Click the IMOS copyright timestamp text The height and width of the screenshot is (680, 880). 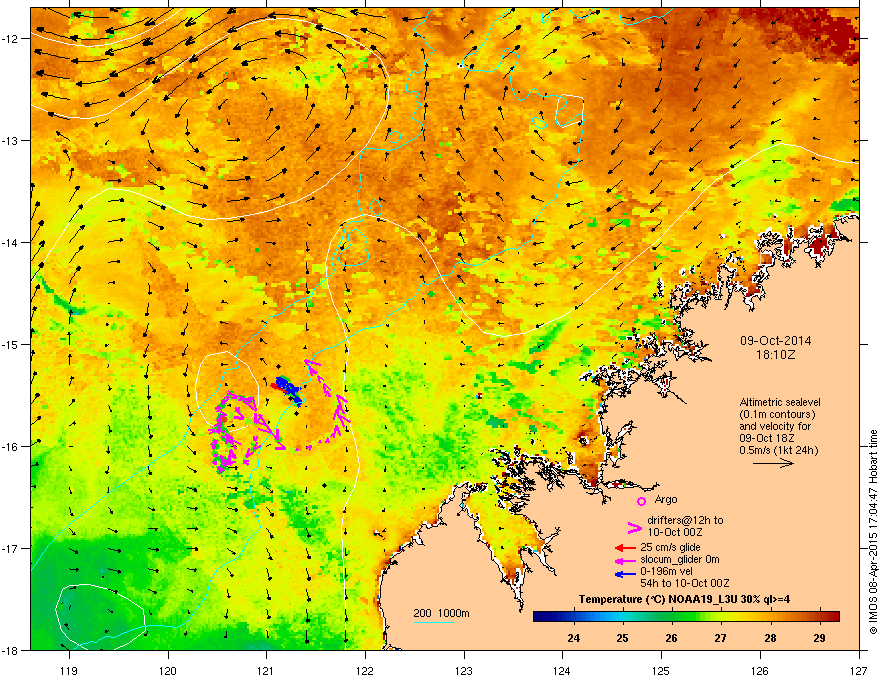tap(873, 532)
